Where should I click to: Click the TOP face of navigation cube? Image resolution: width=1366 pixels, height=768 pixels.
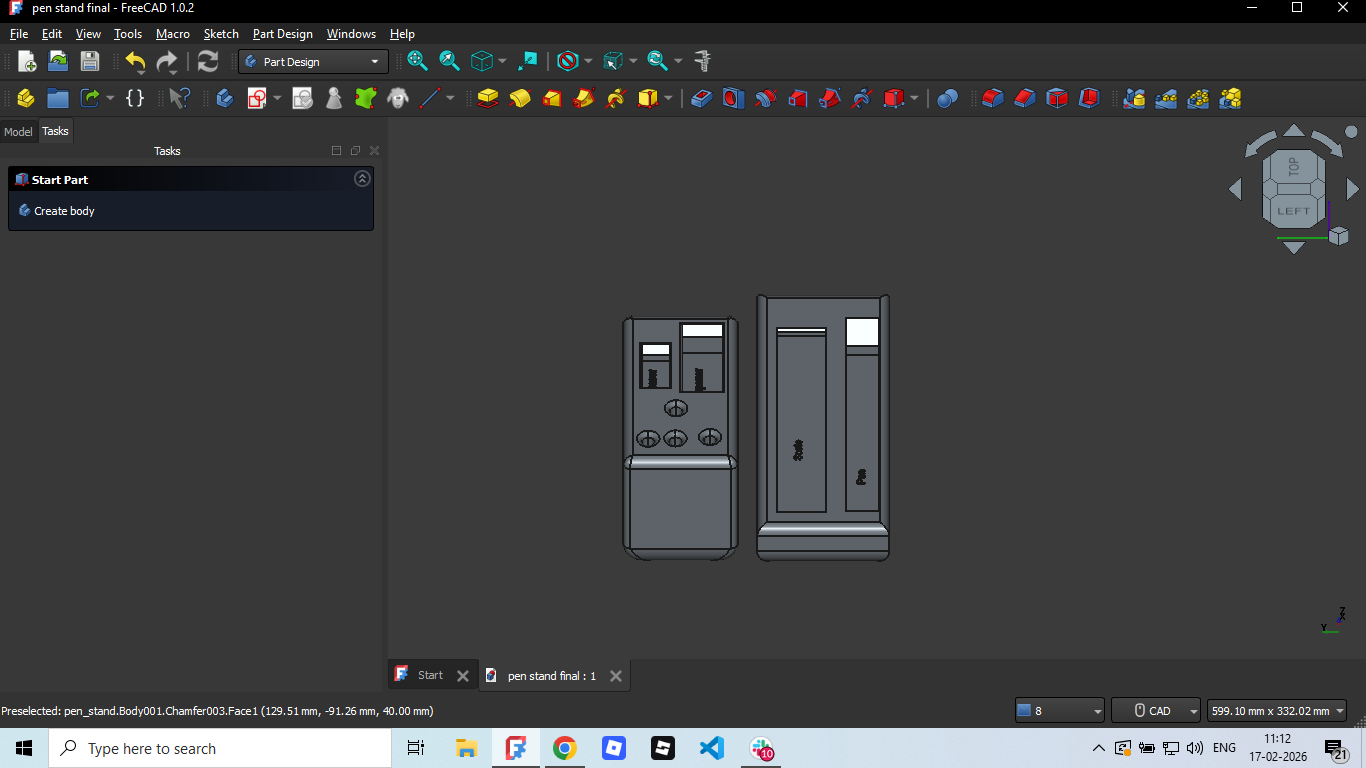click(x=1293, y=167)
